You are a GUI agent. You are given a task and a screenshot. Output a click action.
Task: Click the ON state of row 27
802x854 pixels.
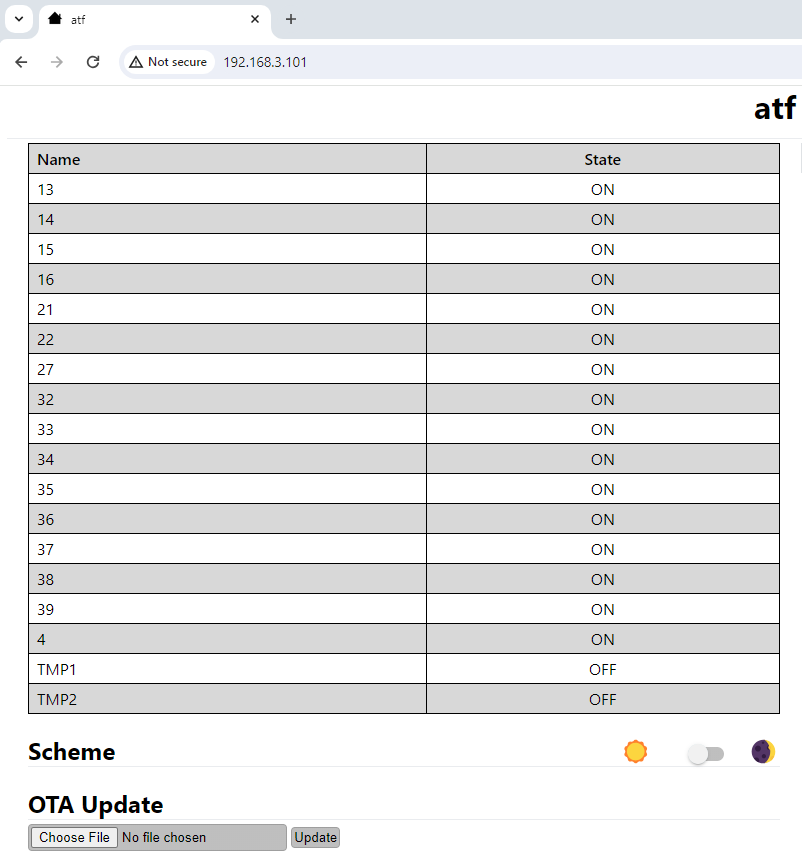pyautogui.click(x=602, y=369)
